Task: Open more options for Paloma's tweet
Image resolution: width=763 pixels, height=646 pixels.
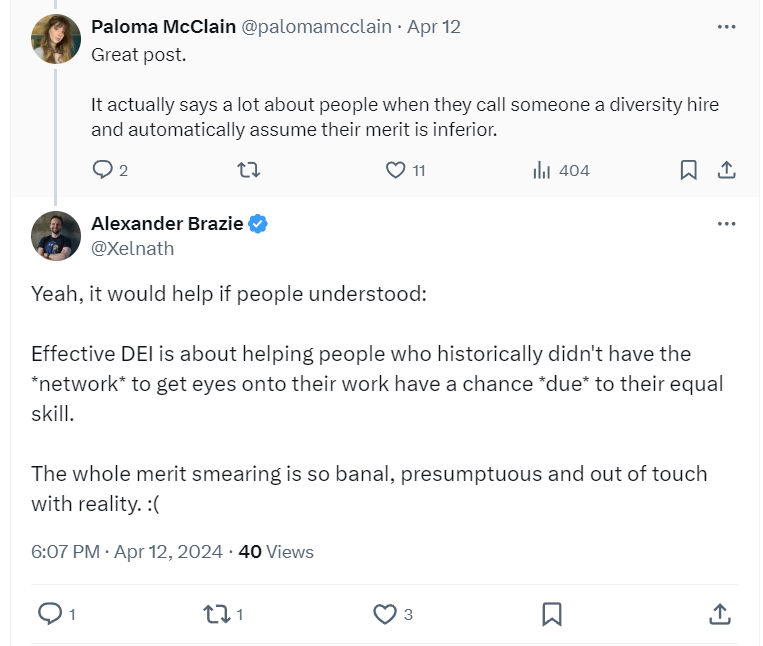Action: [726, 26]
